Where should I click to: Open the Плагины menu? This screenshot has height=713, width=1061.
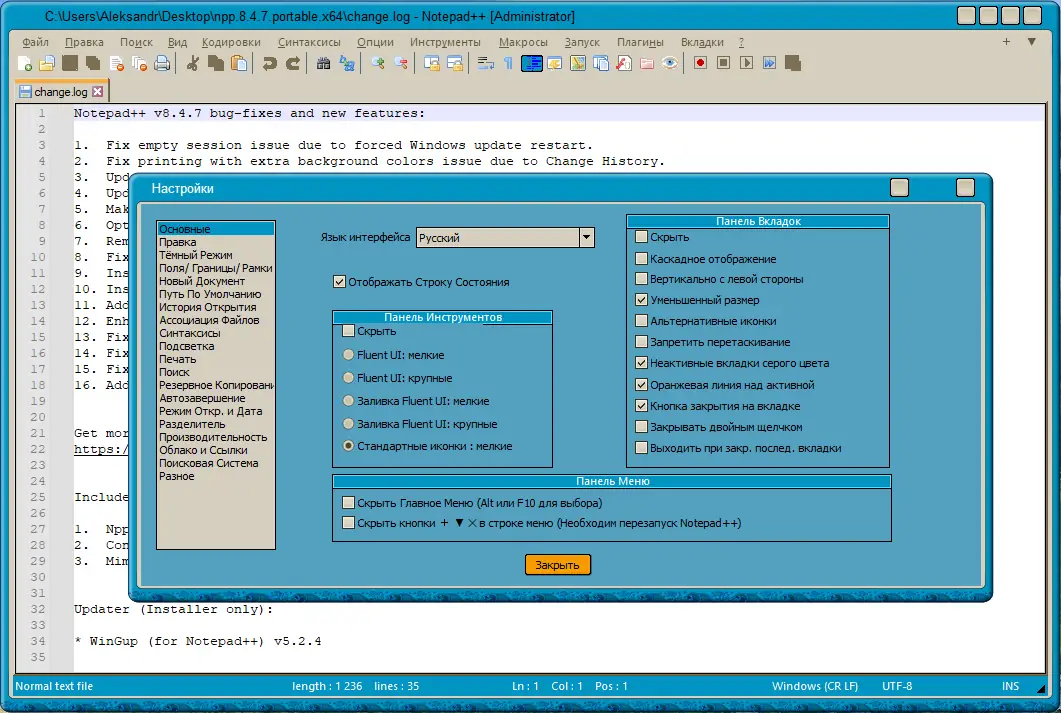[640, 42]
